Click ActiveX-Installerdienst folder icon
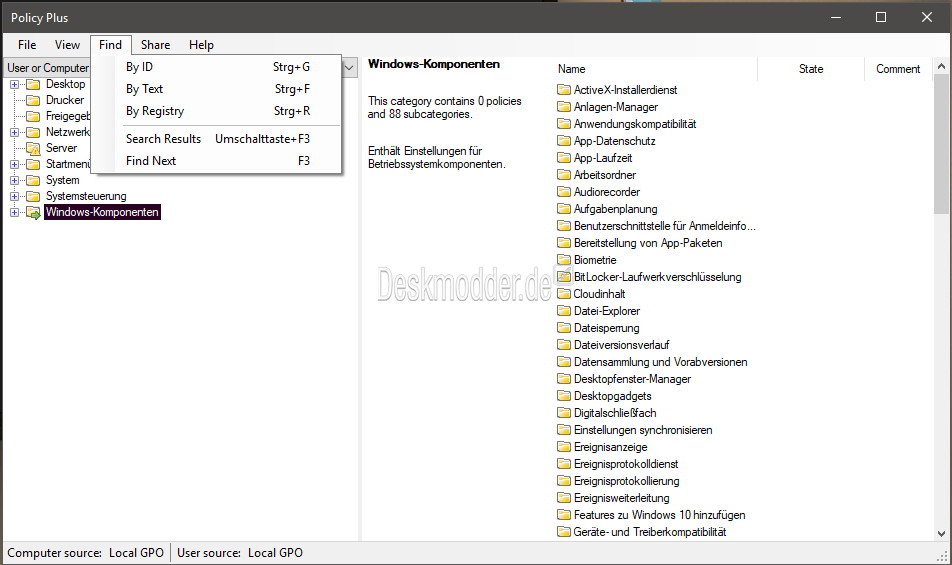This screenshot has height=565, width=952. tap(564, 90)
